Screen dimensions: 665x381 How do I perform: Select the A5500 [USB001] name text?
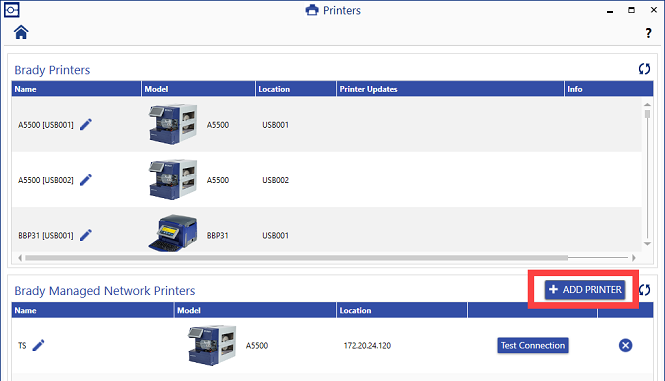(x=45, y=125)
